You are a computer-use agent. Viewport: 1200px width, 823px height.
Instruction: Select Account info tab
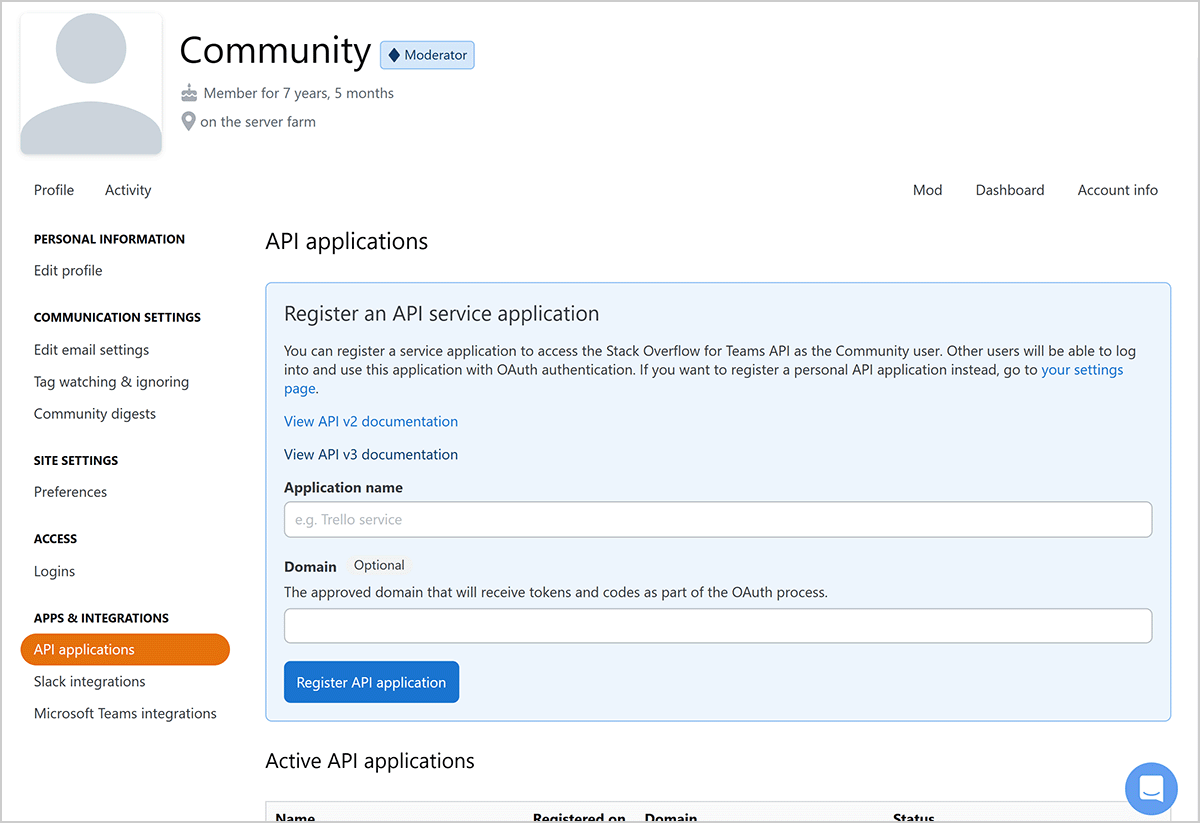(1117, 190)
